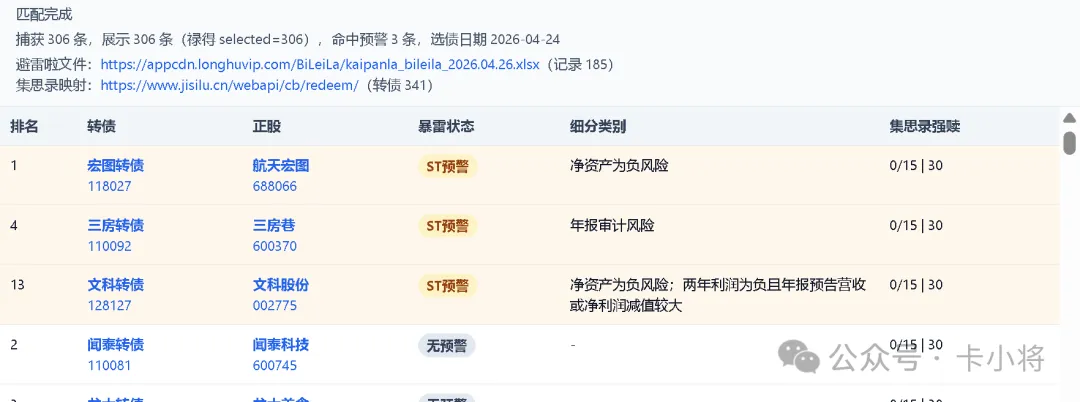Open the 文科转债 bond link
The image size is (1080, 402).
pyautogui.click(x=116, y=285)
